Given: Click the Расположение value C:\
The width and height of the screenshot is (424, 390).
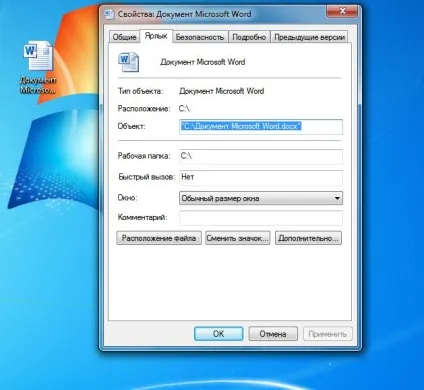Looking at the screenshot, I should tap(184, 109).
